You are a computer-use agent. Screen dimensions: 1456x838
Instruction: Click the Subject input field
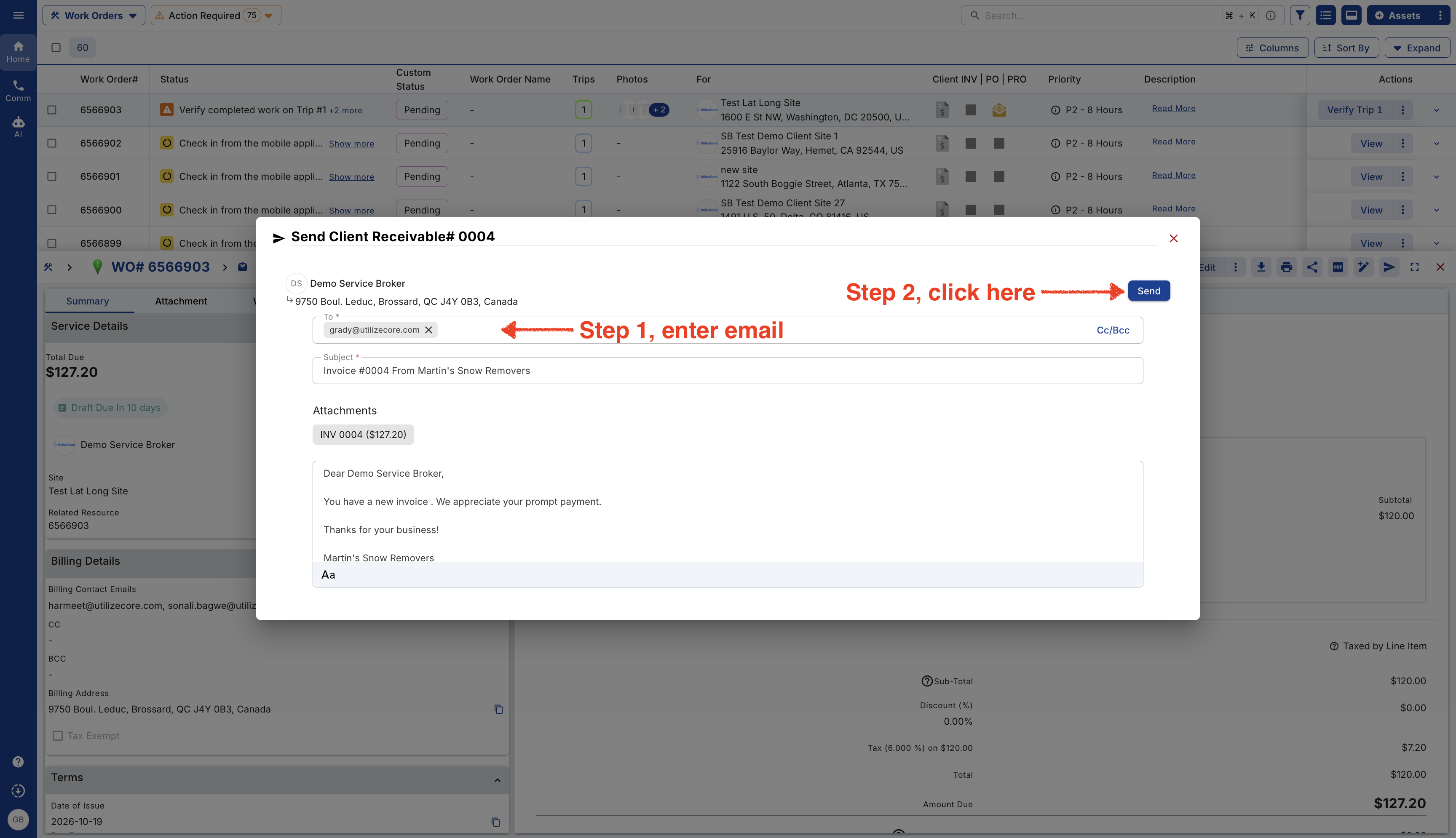727,371
